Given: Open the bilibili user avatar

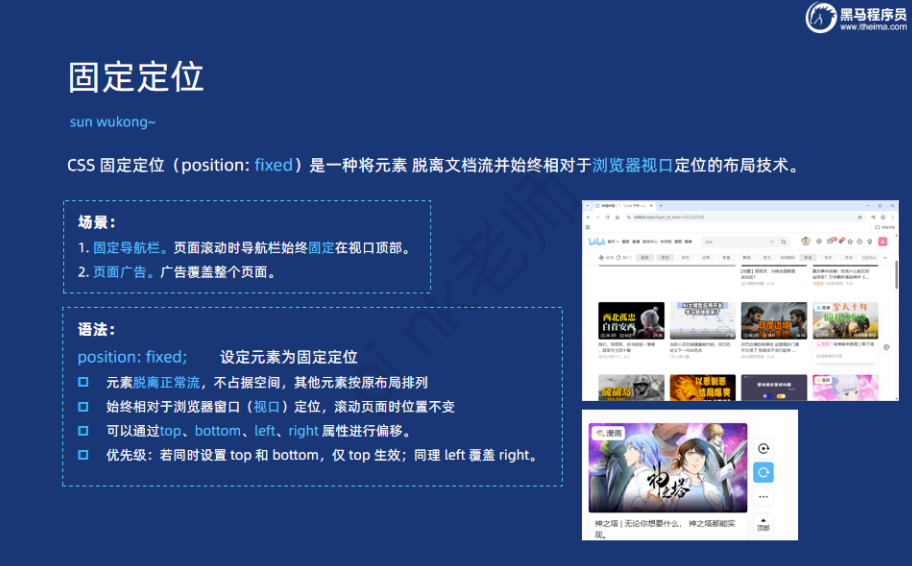Looking at the screenshot, I should click(806, 241).
